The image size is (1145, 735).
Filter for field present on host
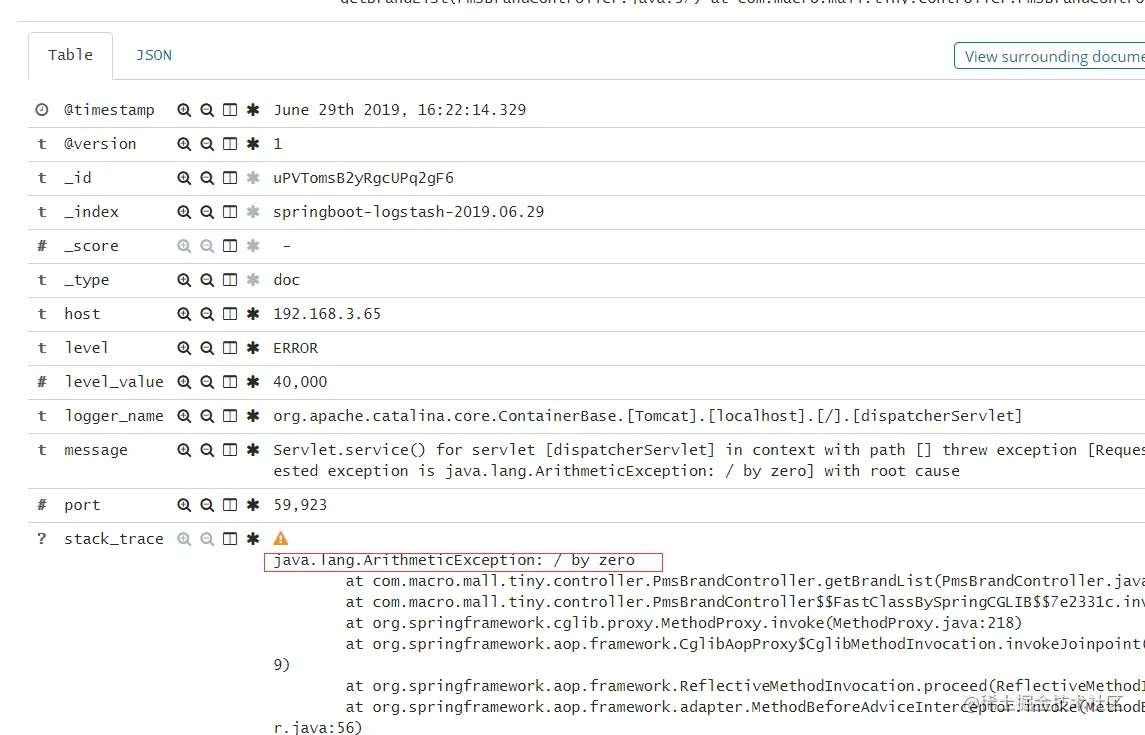click(x=253, y=314)
